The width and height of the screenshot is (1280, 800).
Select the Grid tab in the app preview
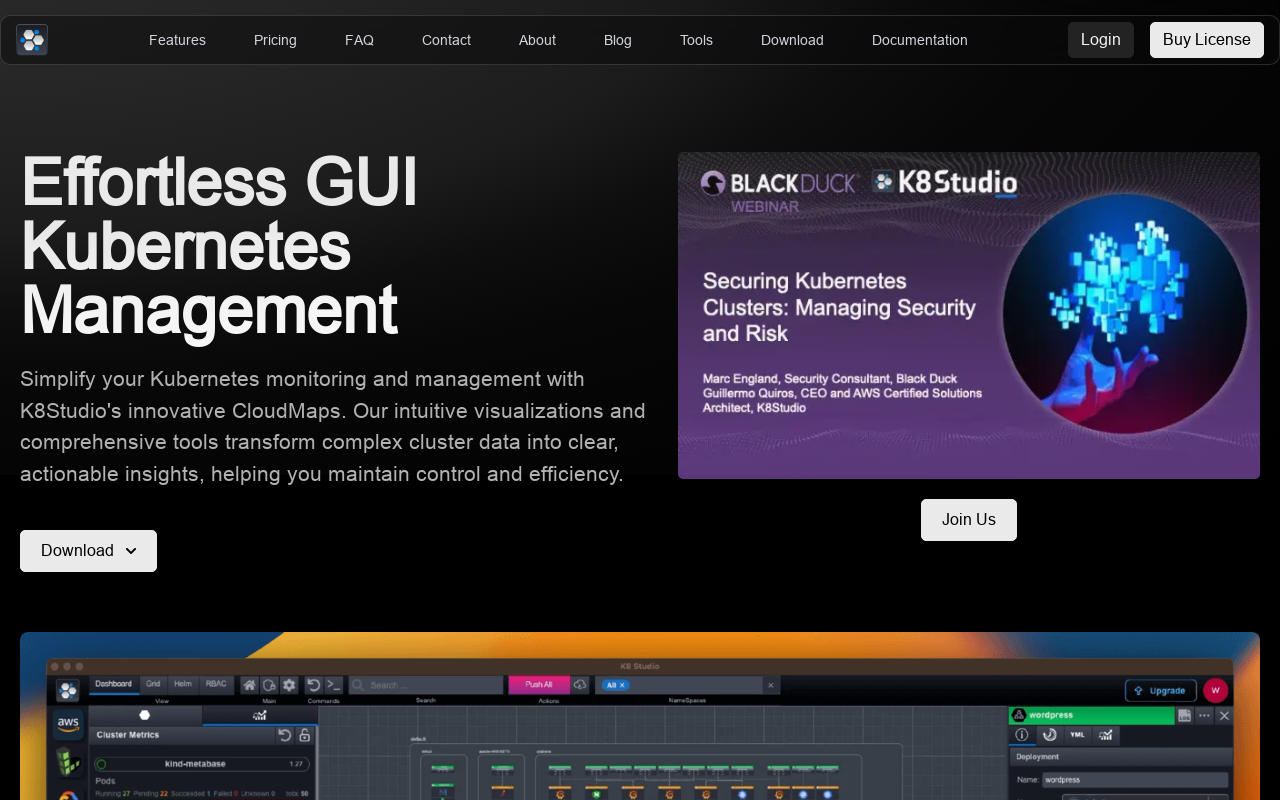point(153,684)
